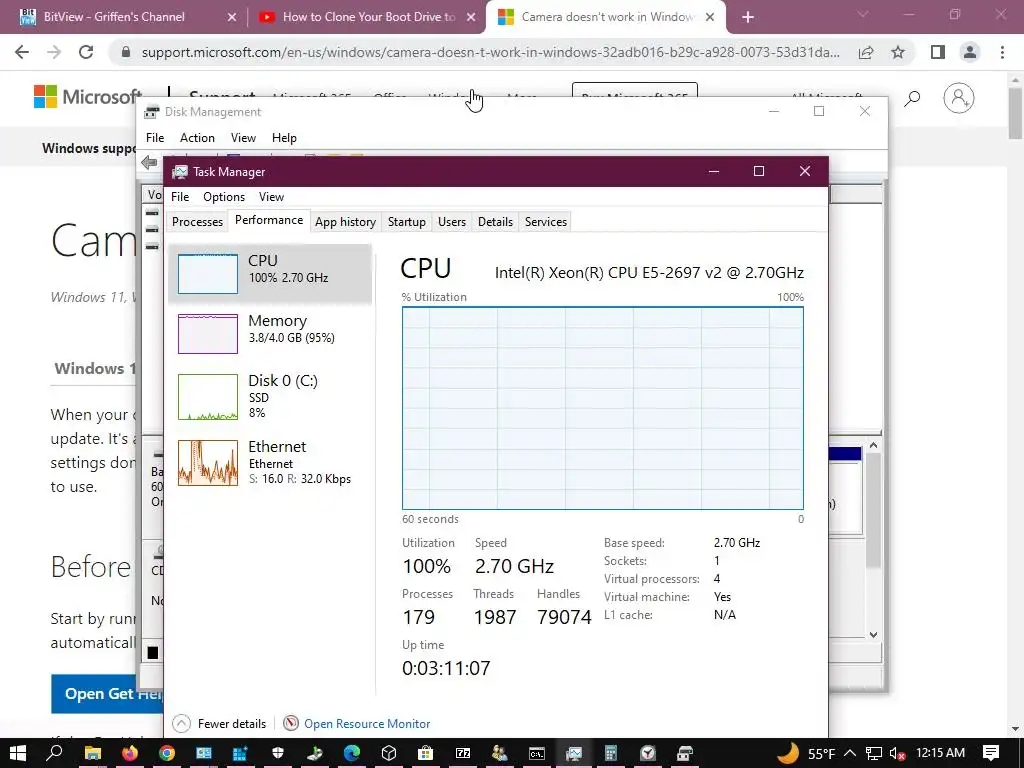Launch Firefox from the taskbar
This screenshot has width=1024, height=768.
point(130,753)
